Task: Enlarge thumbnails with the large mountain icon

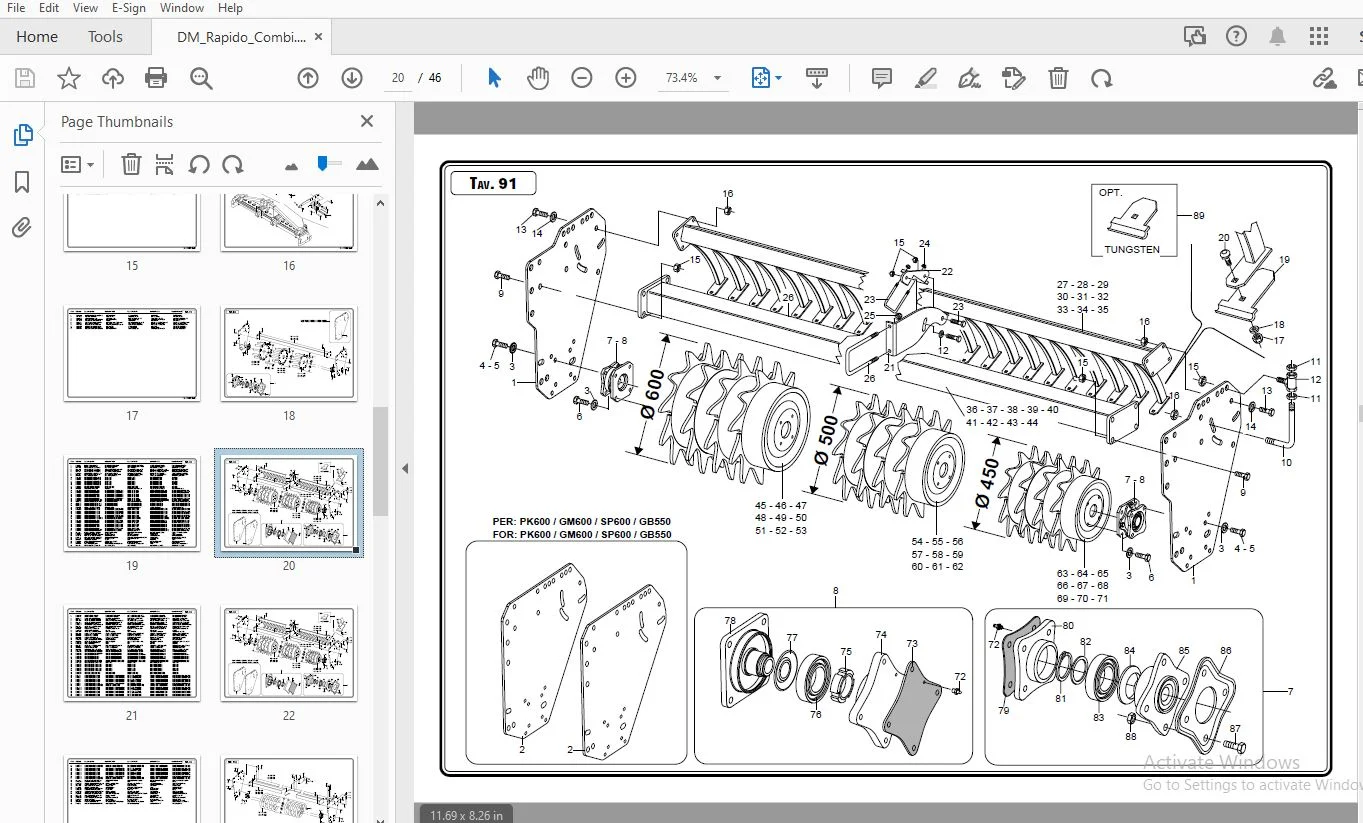Action: (x=367, y=164)
